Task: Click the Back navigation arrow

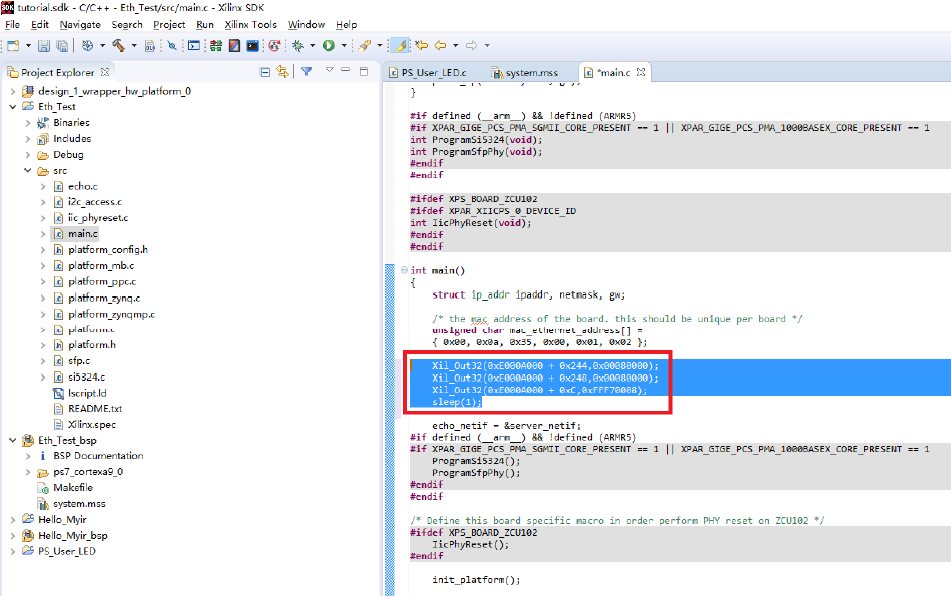Action: (x=441, y=45)
